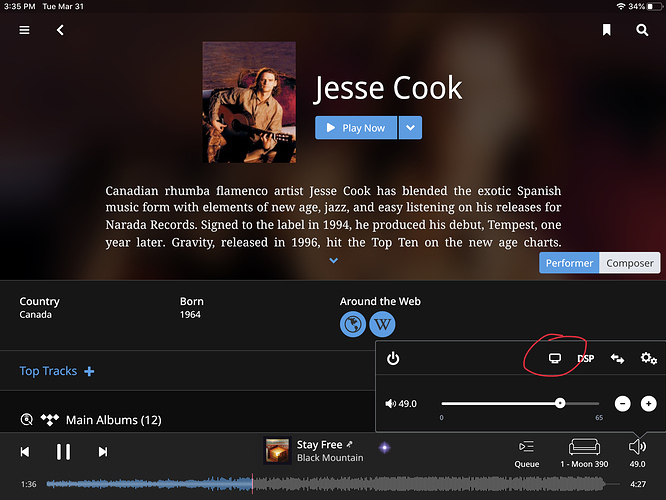Open the Stay Free album thumbnail

click(277, 450)
